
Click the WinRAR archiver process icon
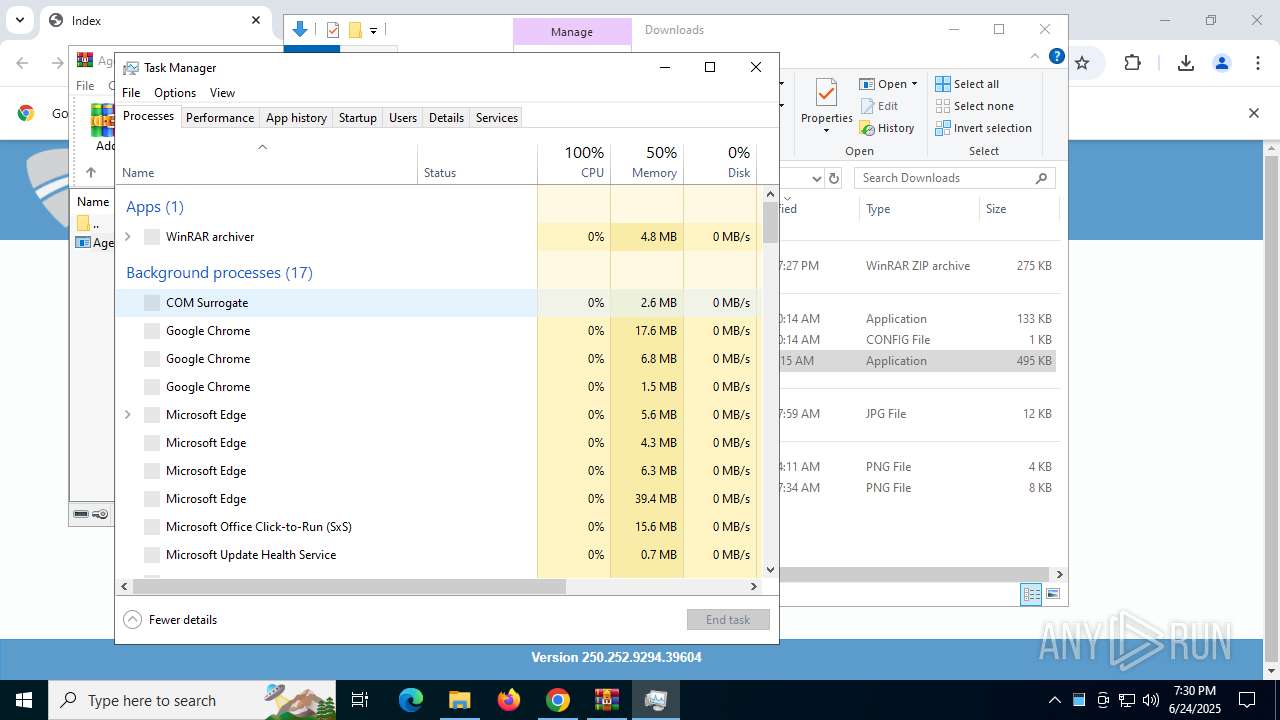click(x=152, y=237)
